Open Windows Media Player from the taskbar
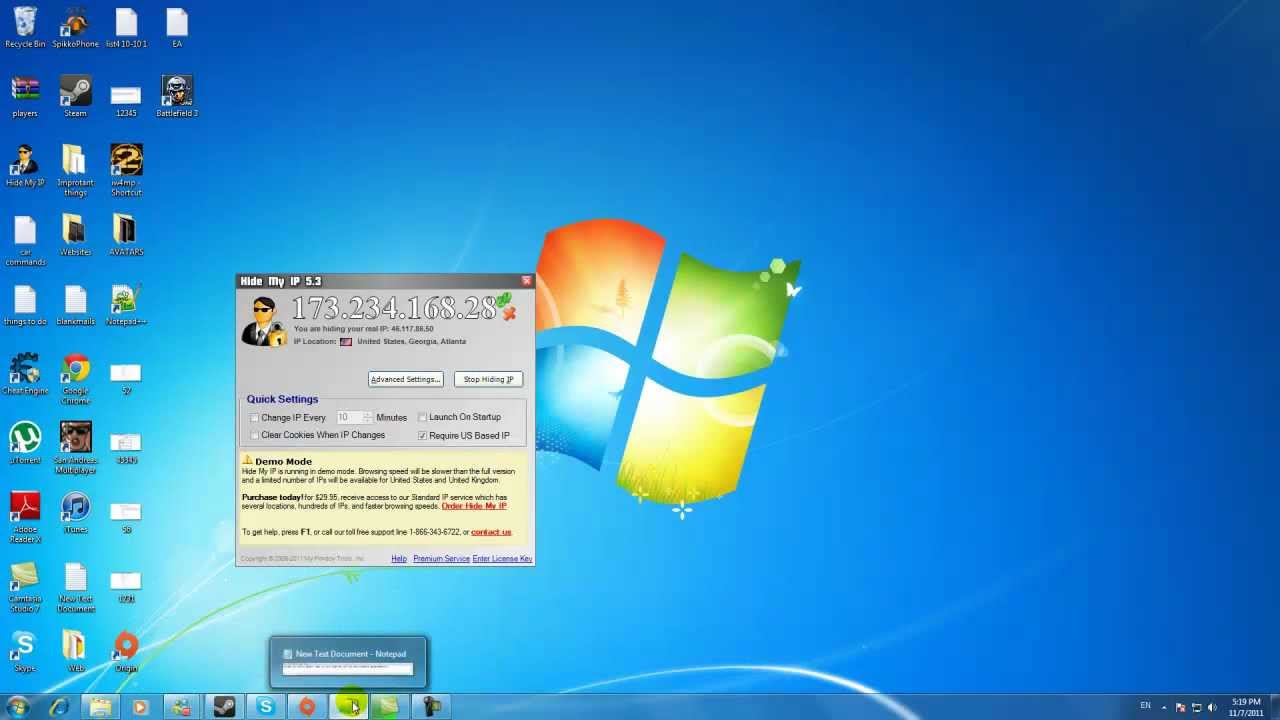 pyautogui.click(x=141, y=707)
